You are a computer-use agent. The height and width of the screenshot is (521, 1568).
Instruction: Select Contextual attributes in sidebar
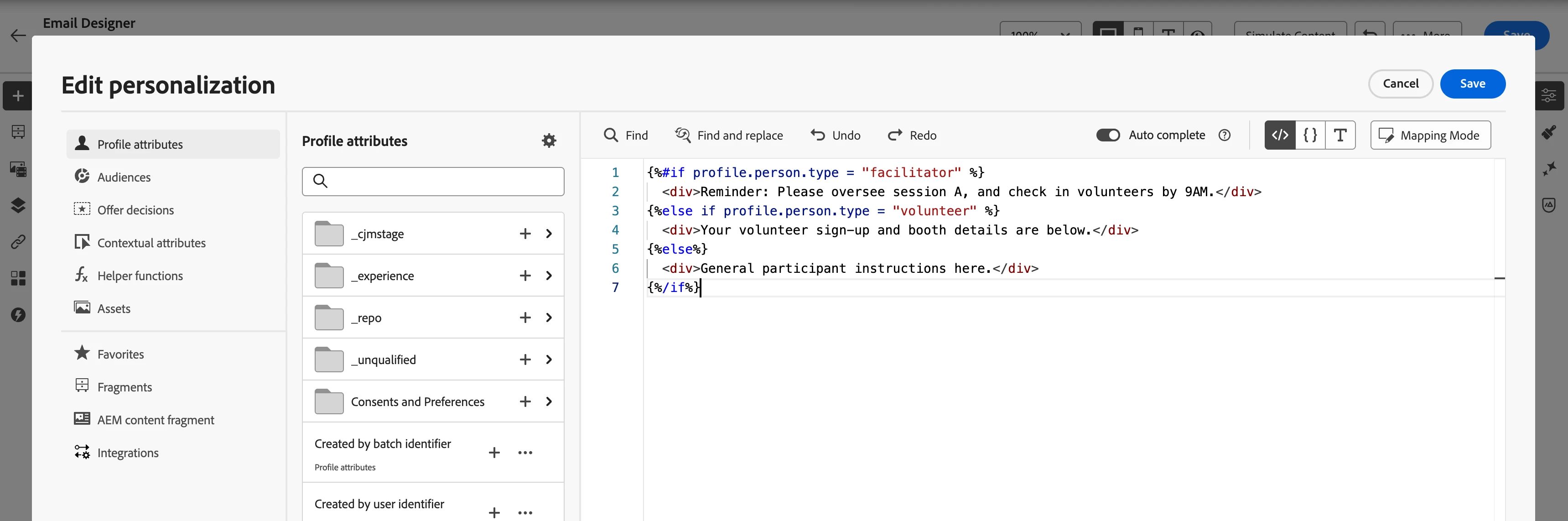pyautogui.click(x=151, y=243)
